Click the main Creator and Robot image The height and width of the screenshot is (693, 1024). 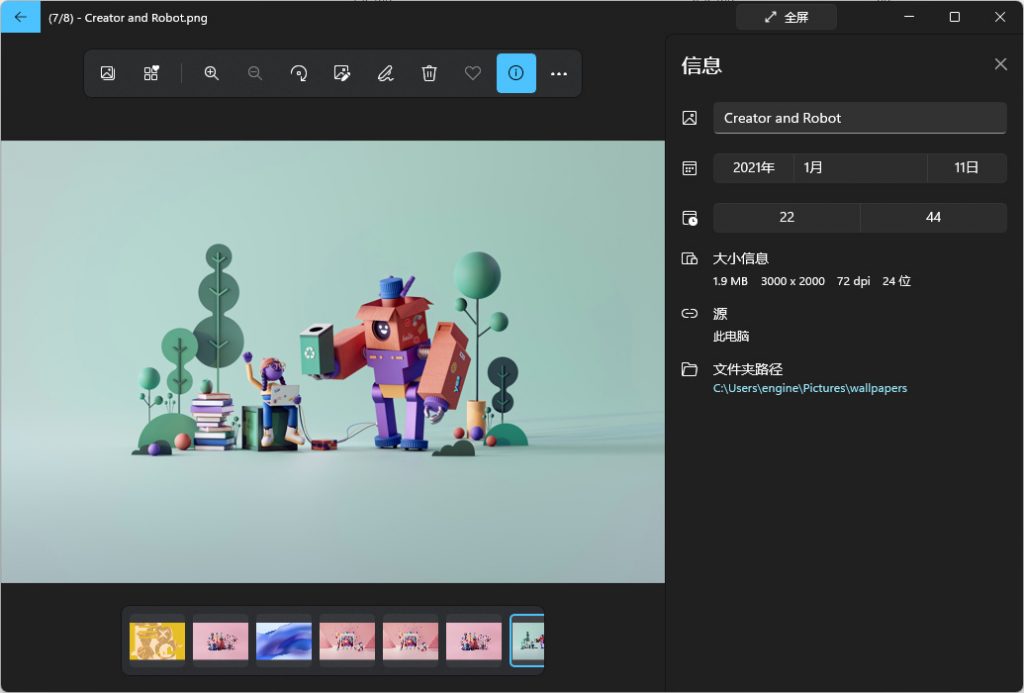332,361
